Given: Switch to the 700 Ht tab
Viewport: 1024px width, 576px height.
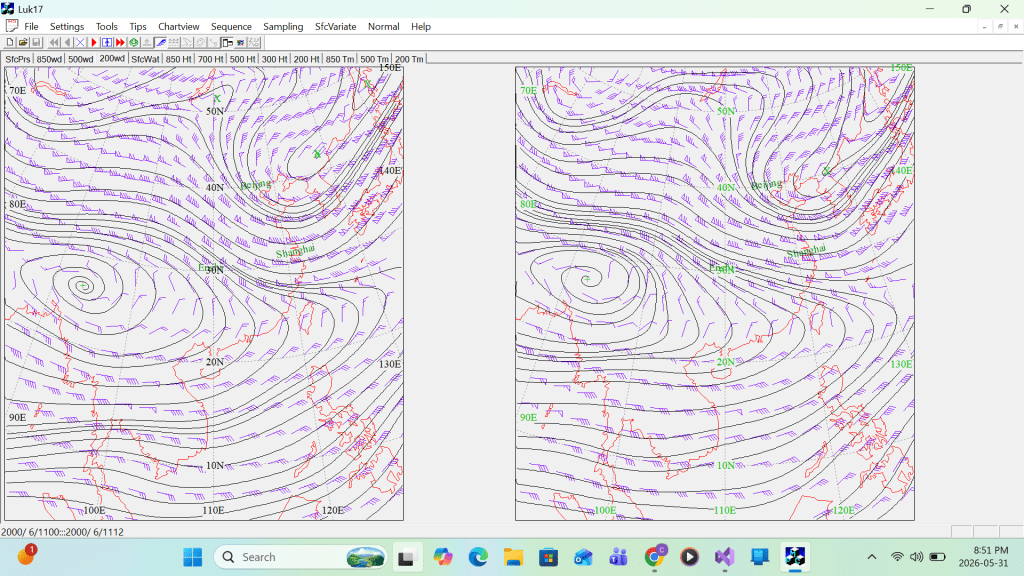Looking at the screenshot, I should point(210,59).
